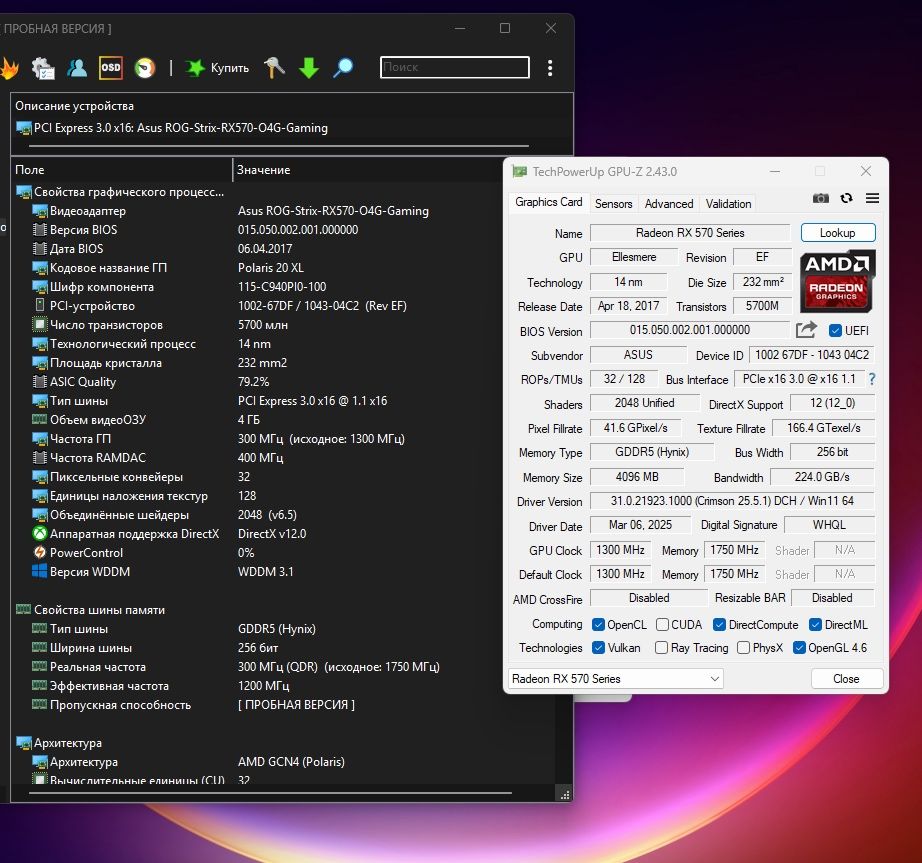
Task: Switch to the Sensors tab
Action: pos(613,203)
